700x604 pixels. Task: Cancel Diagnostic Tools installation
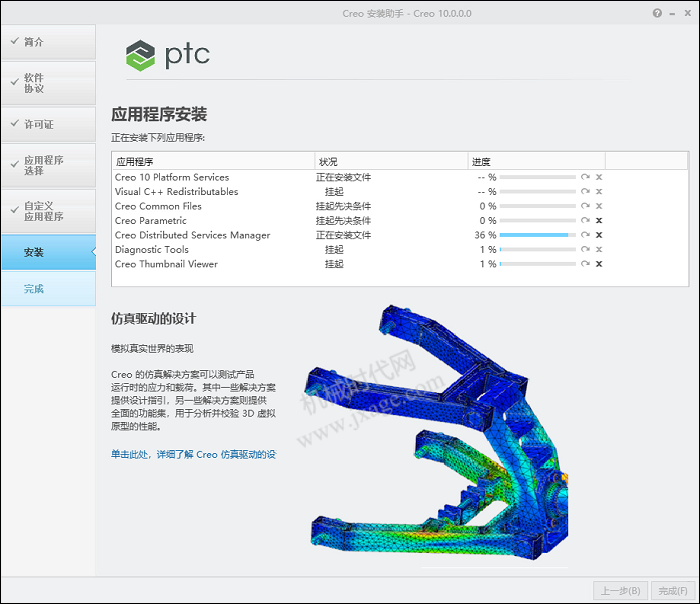coord(599,250)
